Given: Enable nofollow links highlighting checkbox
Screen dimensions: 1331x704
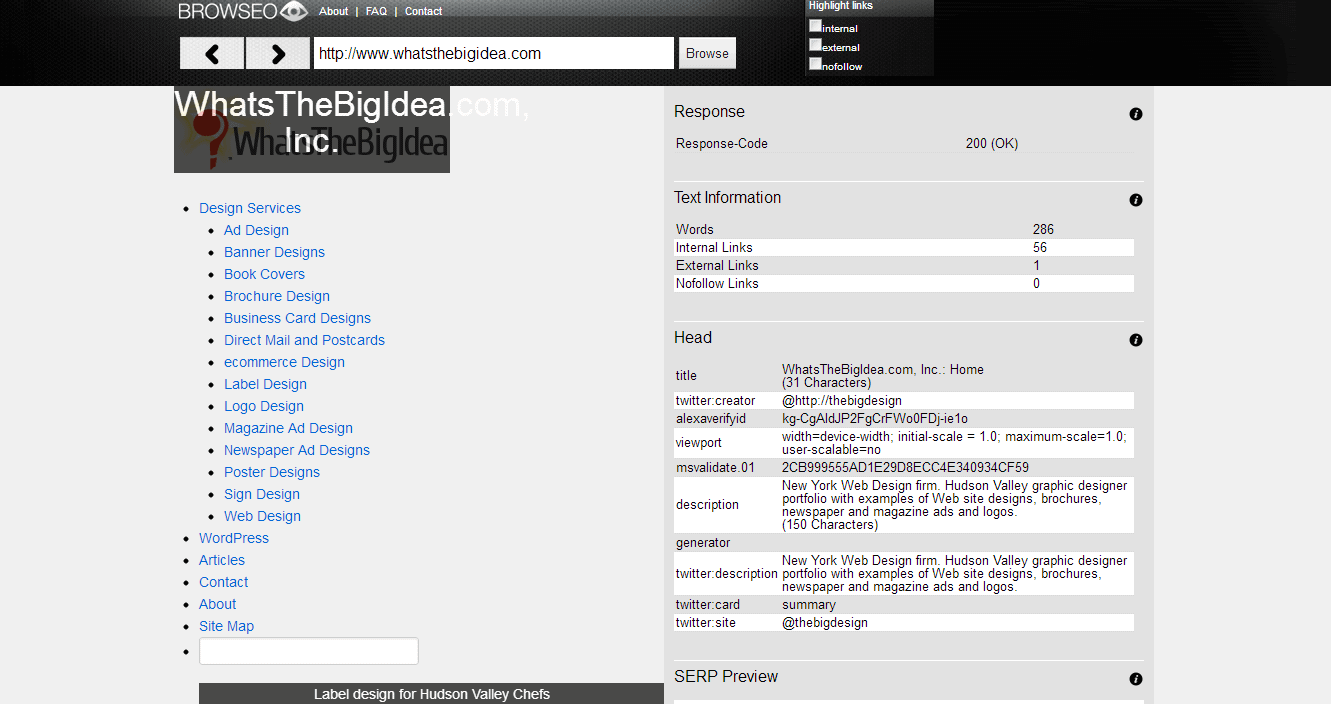Looking at the screenshot, I should 815,64.
